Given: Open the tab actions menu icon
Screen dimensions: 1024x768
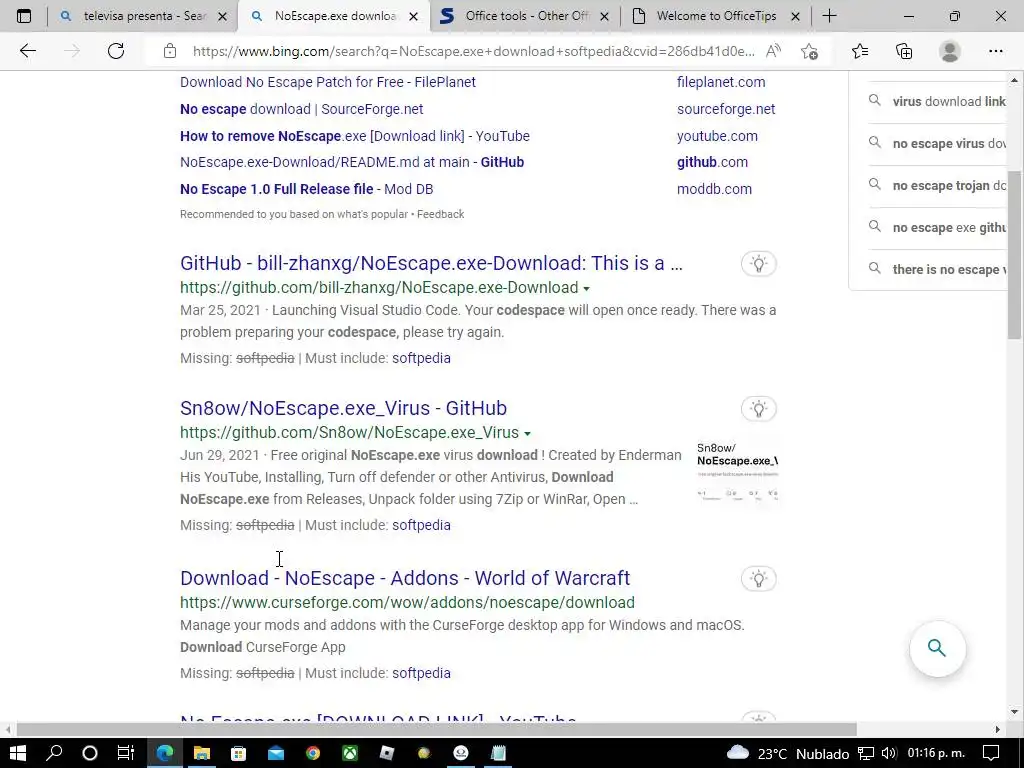Looking at the screenshot, I should pyautogui.click(x=24, y=16).
